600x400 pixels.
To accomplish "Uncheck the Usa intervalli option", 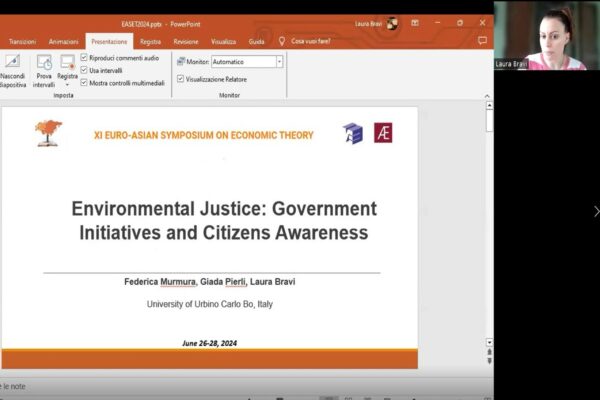I will [x=84, y=70].
